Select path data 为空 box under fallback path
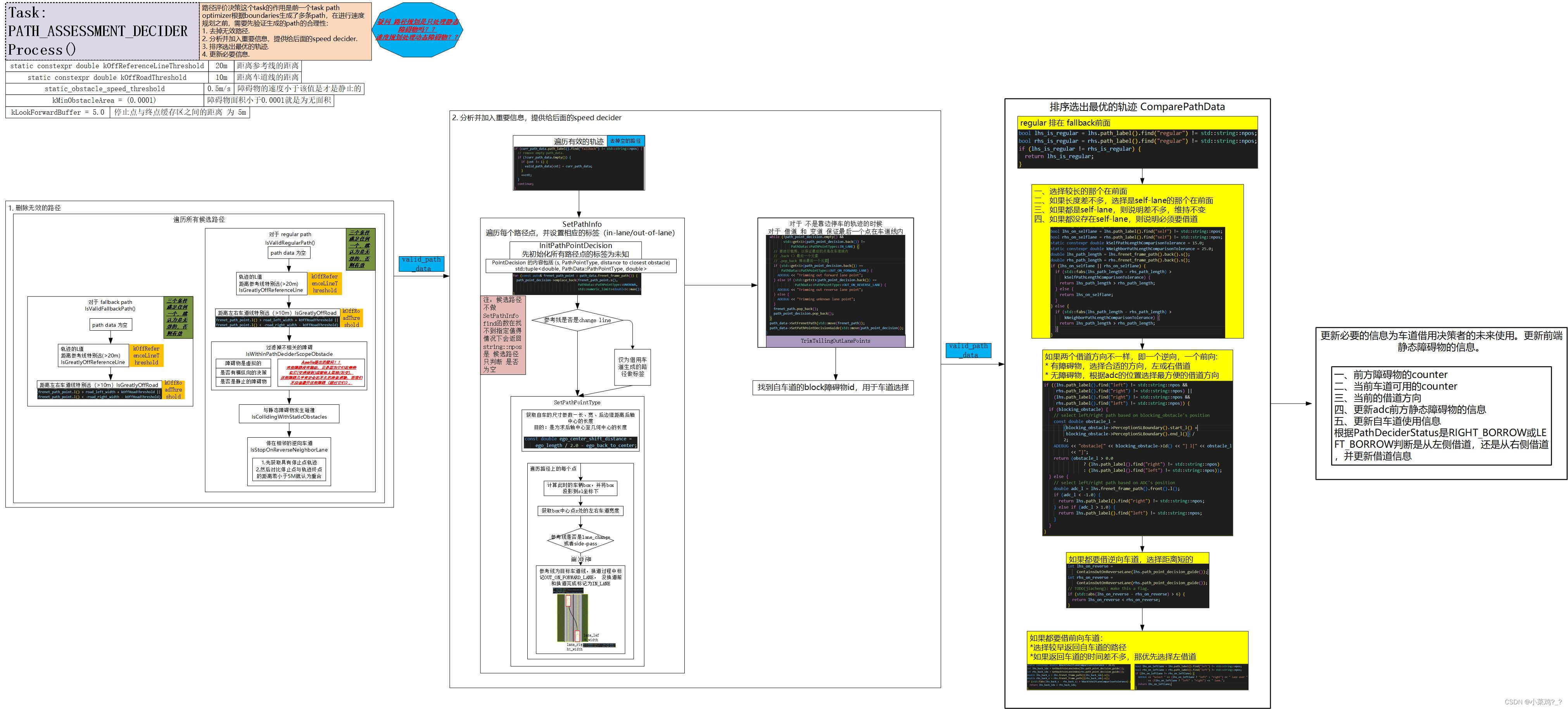This screenshot has width=1568, height=709. click(110, 325)
